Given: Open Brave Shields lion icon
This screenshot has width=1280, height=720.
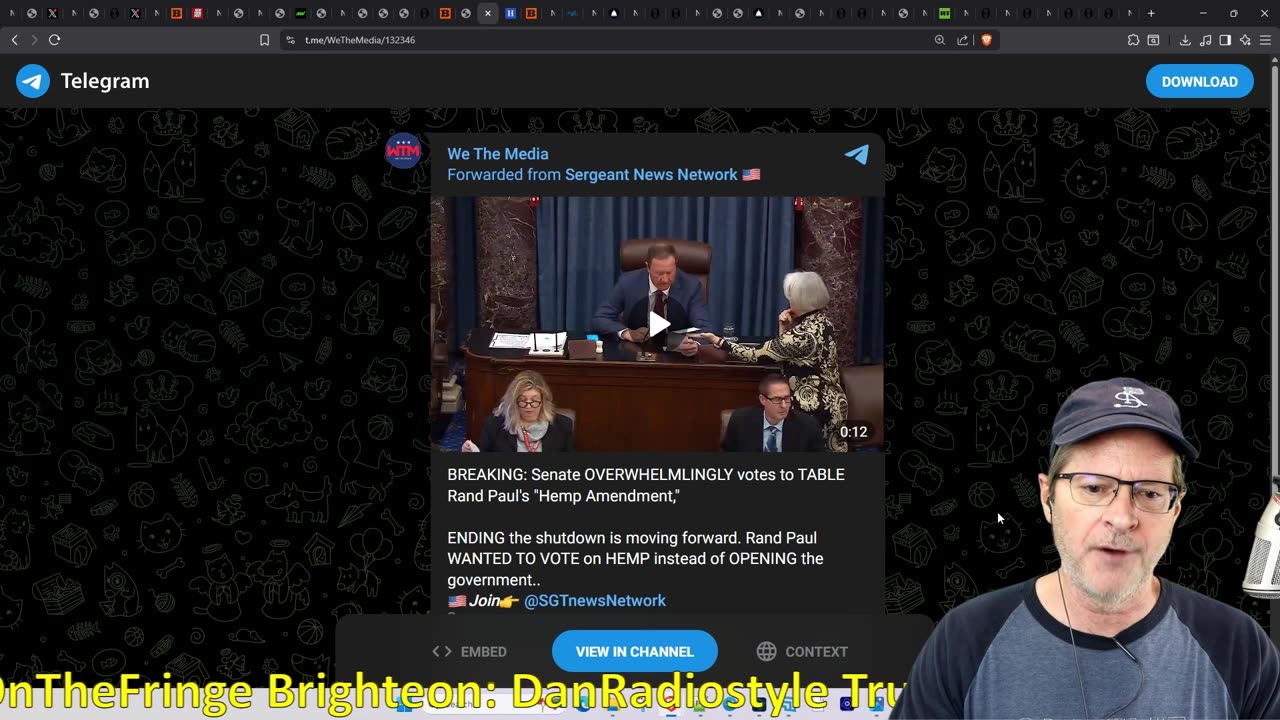Looking at the screenshot, I should (986, 40).
